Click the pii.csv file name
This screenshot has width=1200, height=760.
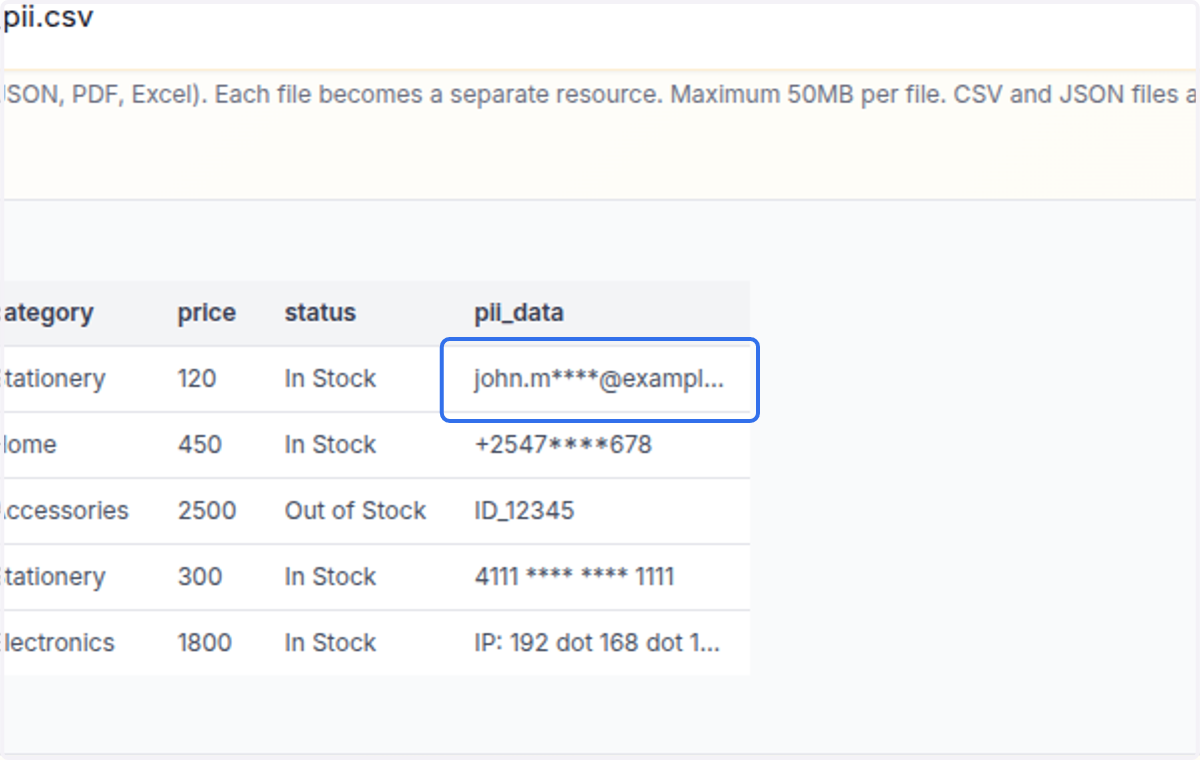48,18
